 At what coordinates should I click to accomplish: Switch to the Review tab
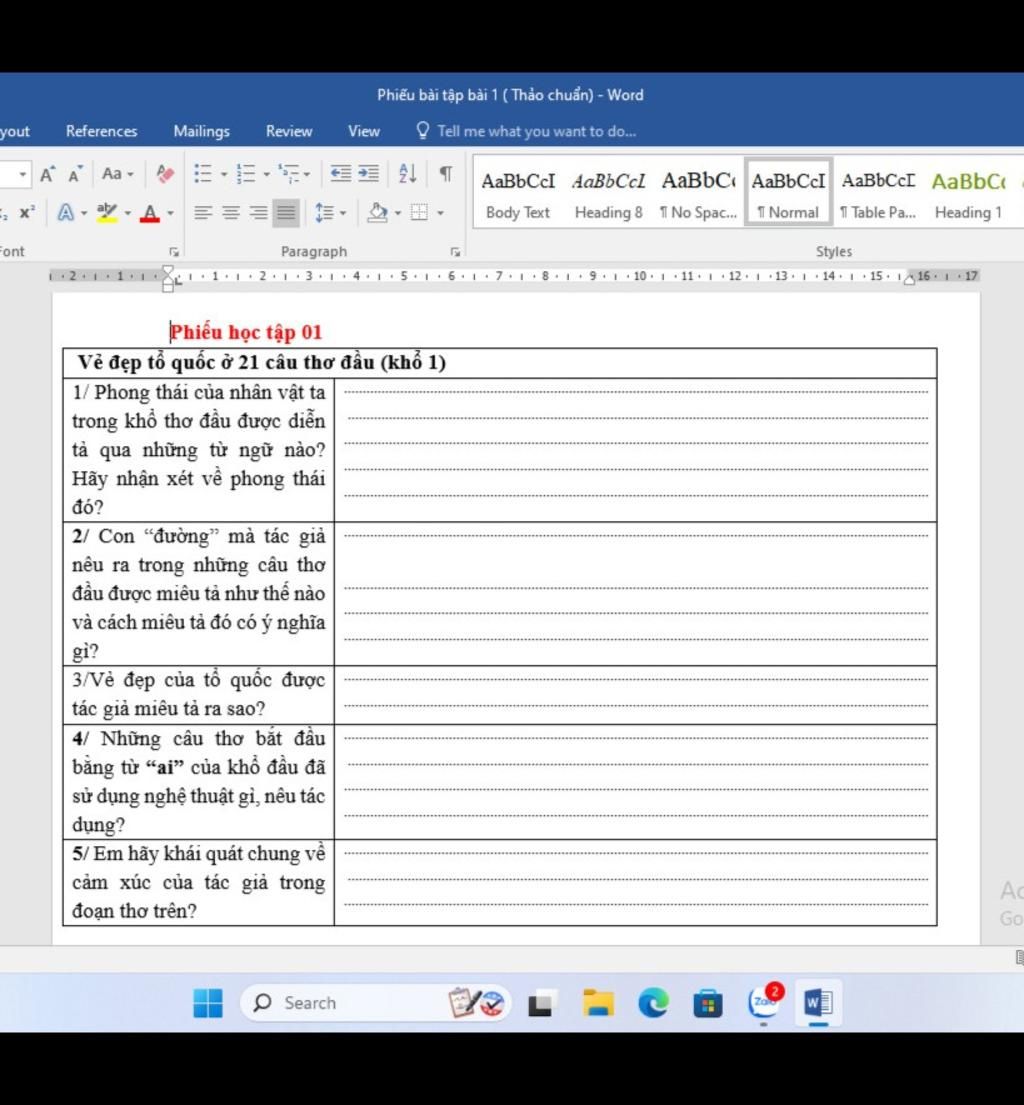click(289, 131)
